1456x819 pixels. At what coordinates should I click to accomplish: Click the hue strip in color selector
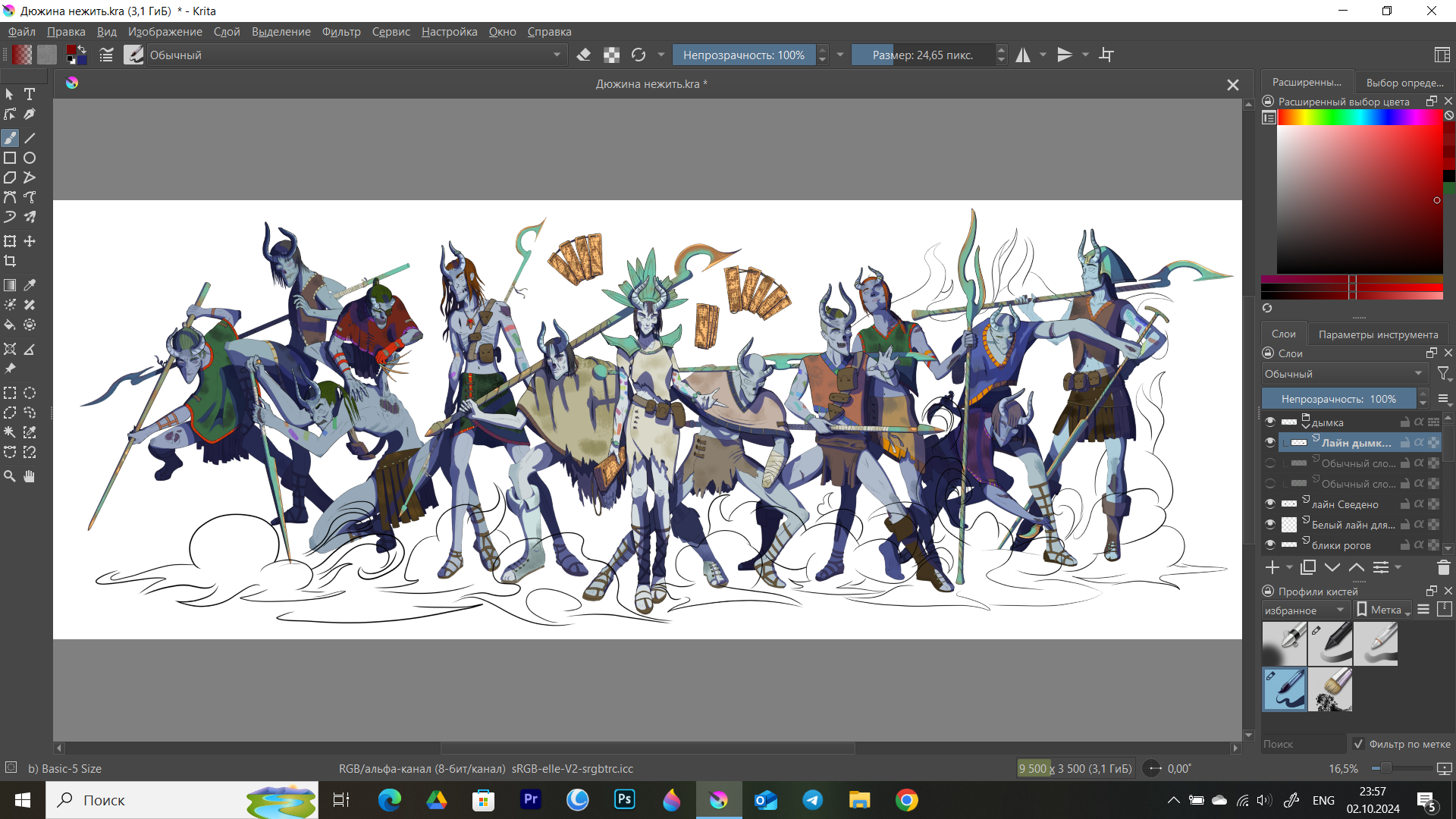1359,118
